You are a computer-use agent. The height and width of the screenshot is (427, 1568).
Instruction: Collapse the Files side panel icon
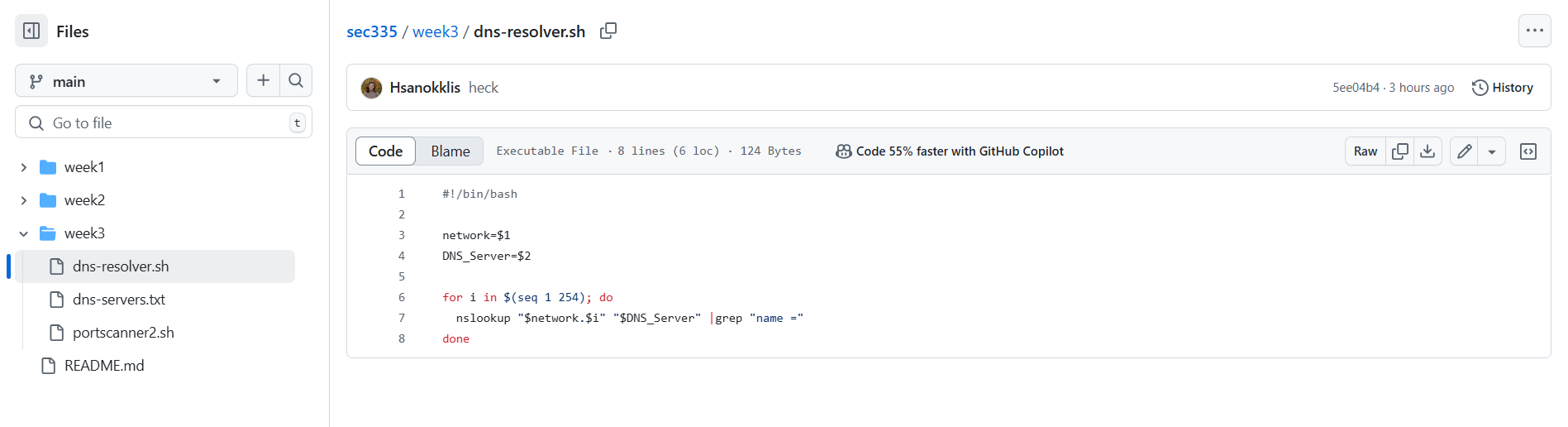(x=31, y=31)
